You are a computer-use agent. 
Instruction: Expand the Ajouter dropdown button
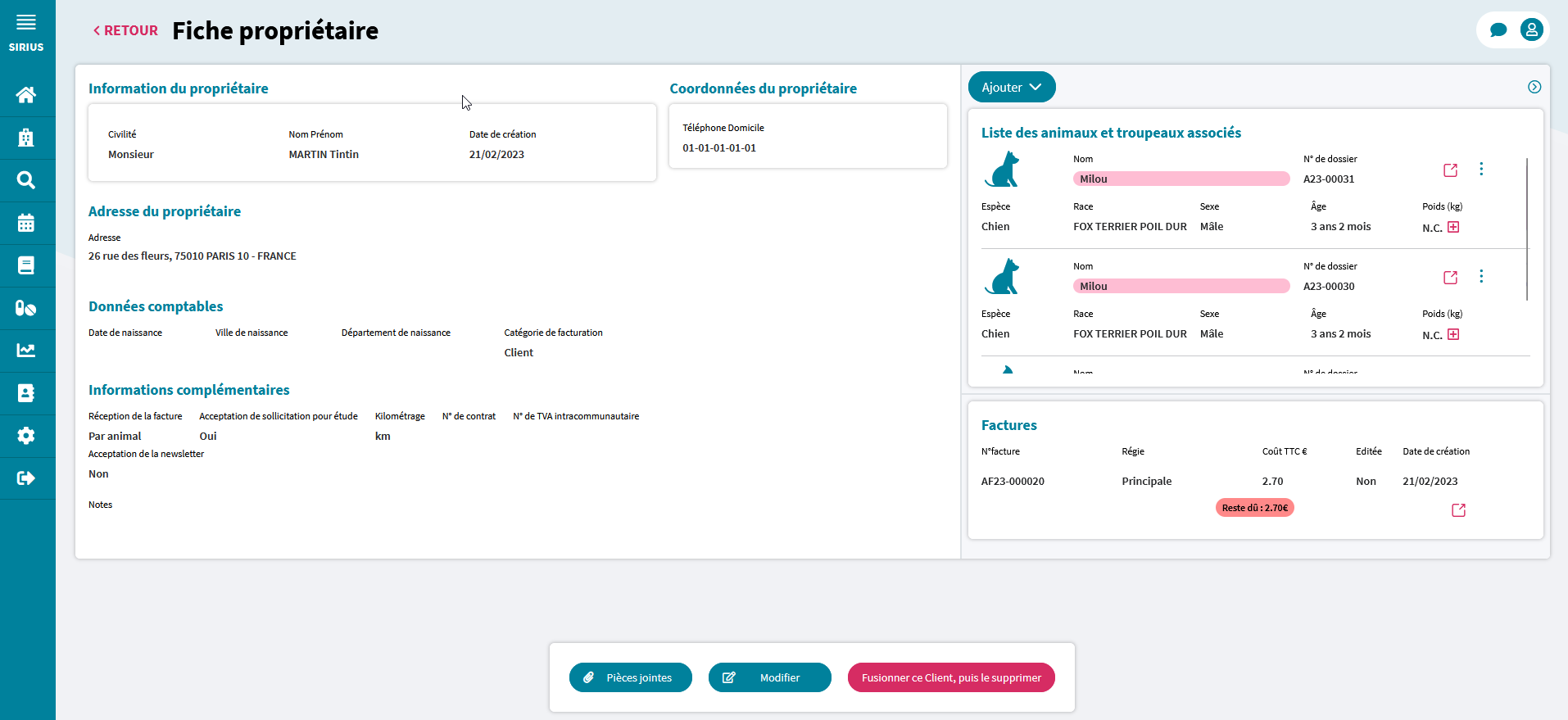pos(1012,87)
